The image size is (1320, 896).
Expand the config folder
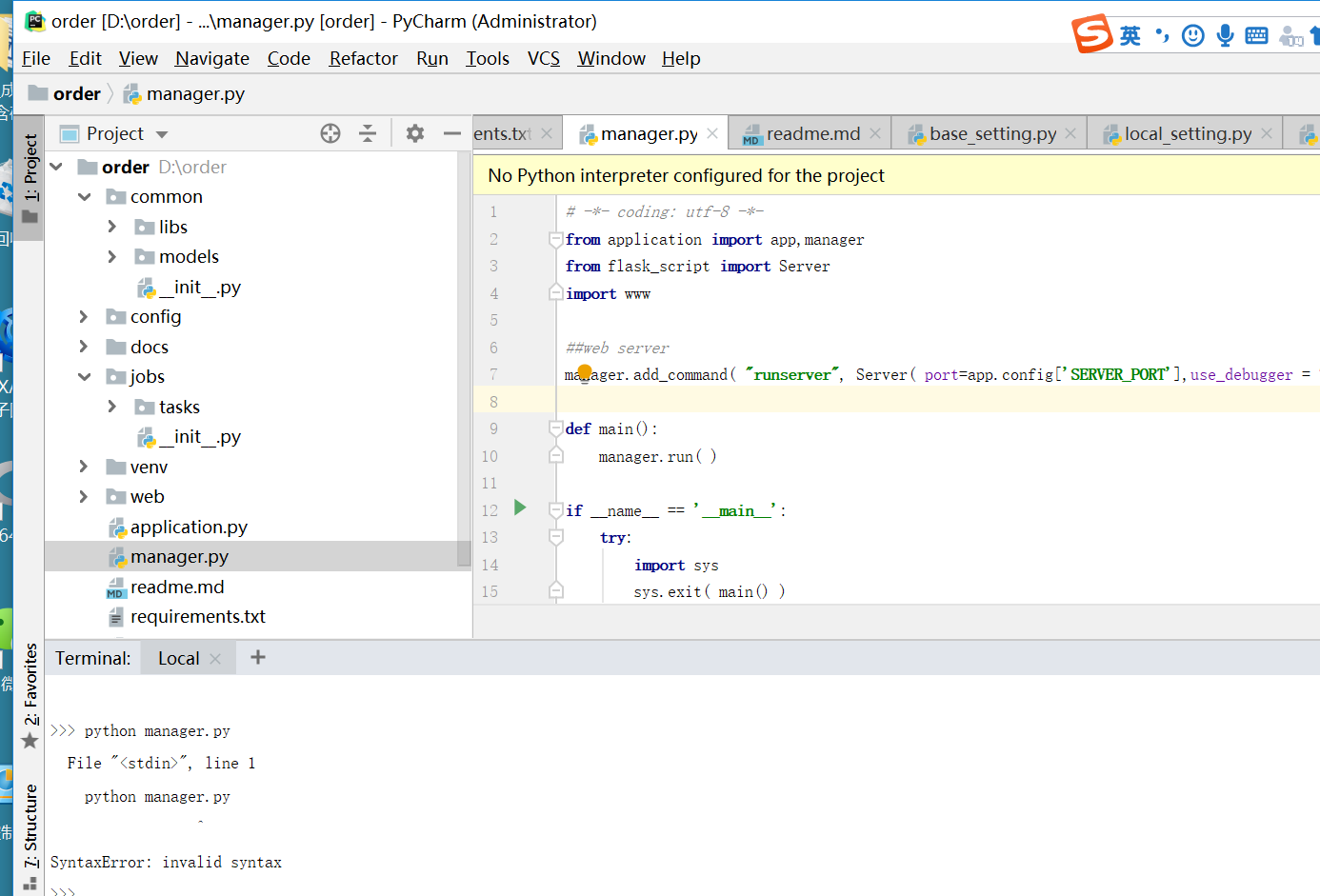[84, 317]
